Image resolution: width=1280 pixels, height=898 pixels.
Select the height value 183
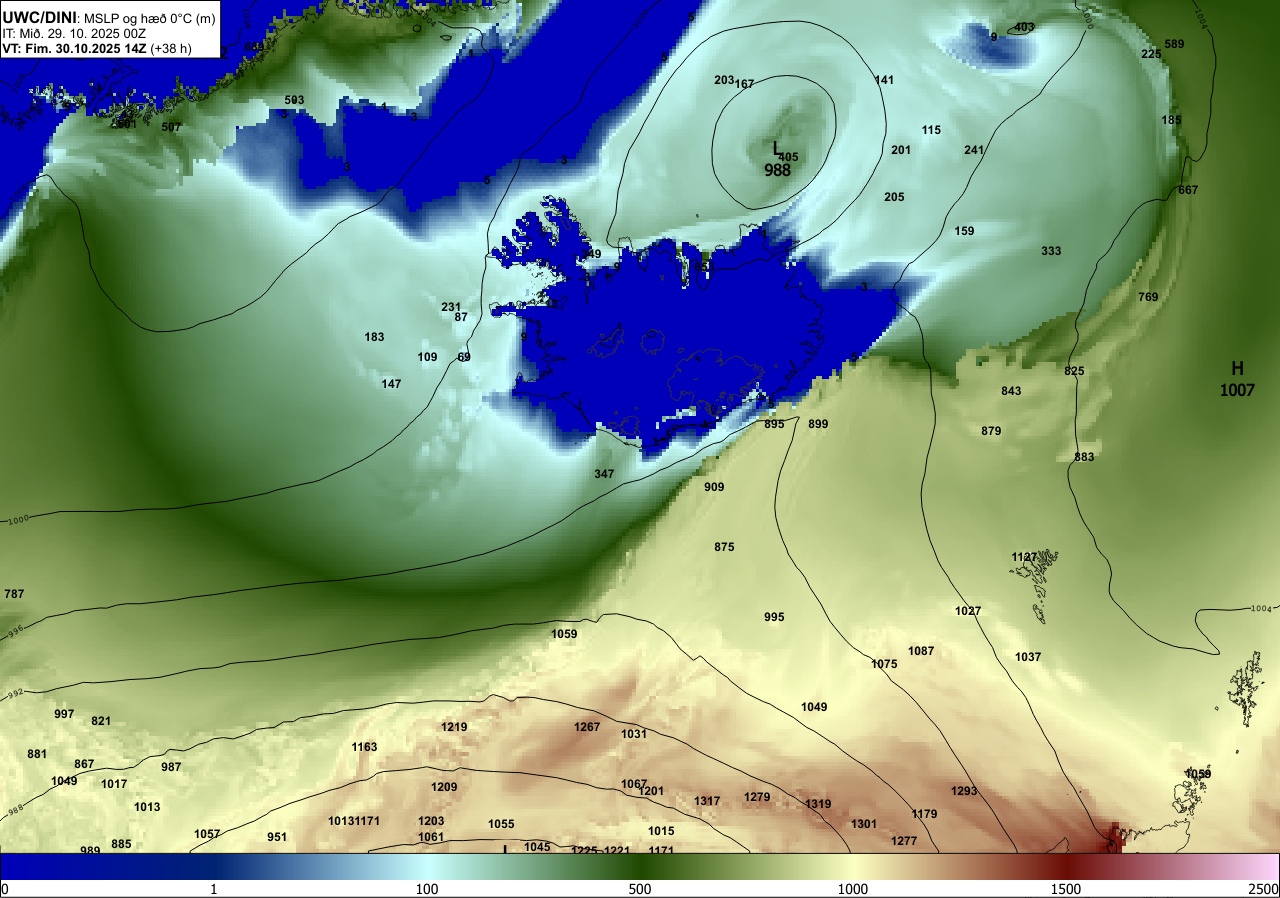374,337
